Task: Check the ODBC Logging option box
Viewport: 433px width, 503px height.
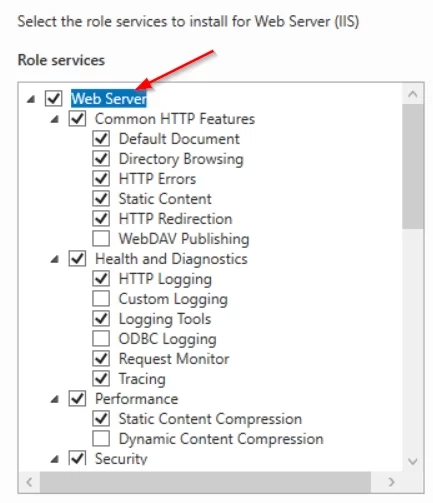Action: pos(101,339)
